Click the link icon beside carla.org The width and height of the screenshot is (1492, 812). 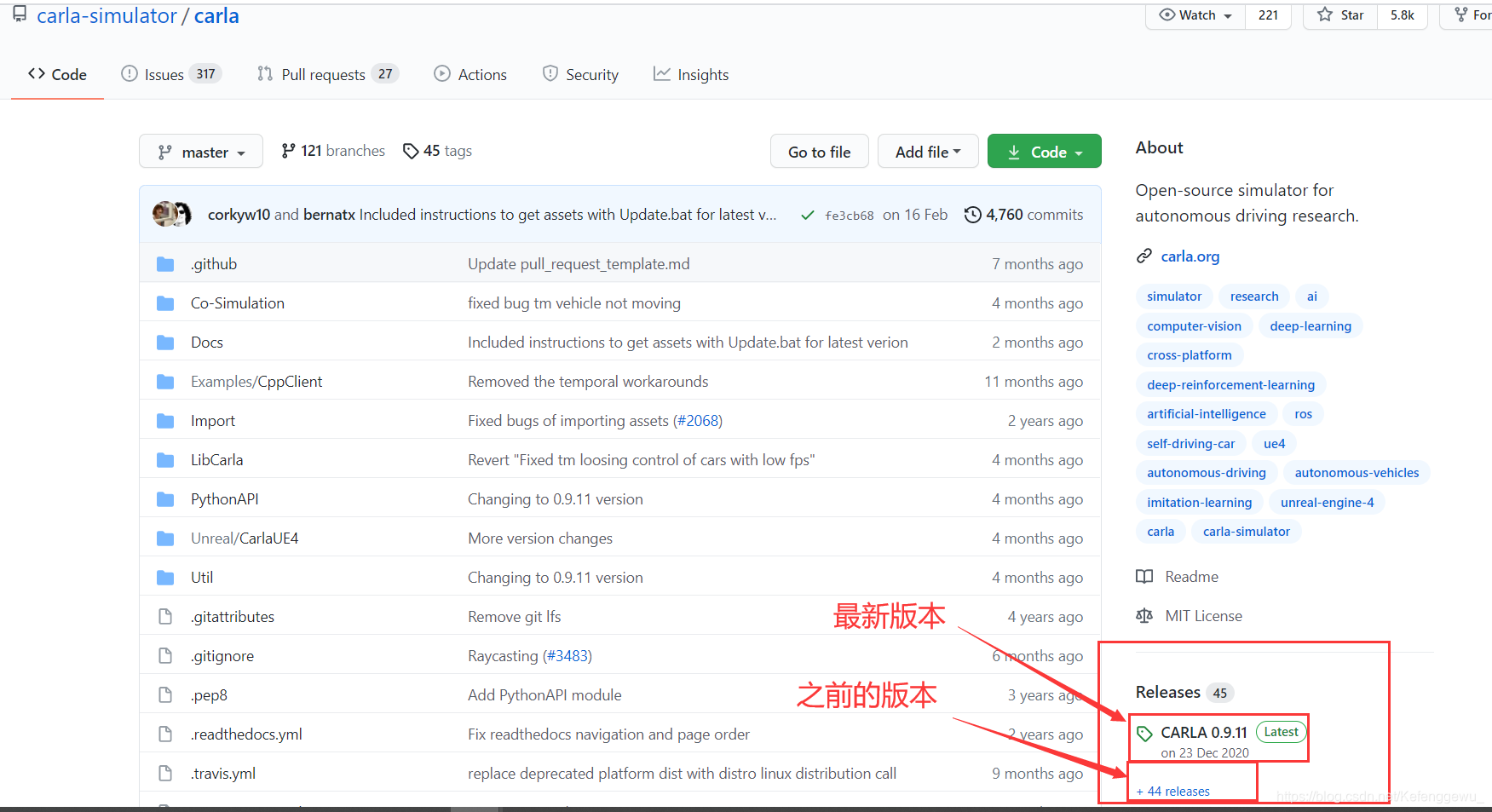[x=1144, y=256]
